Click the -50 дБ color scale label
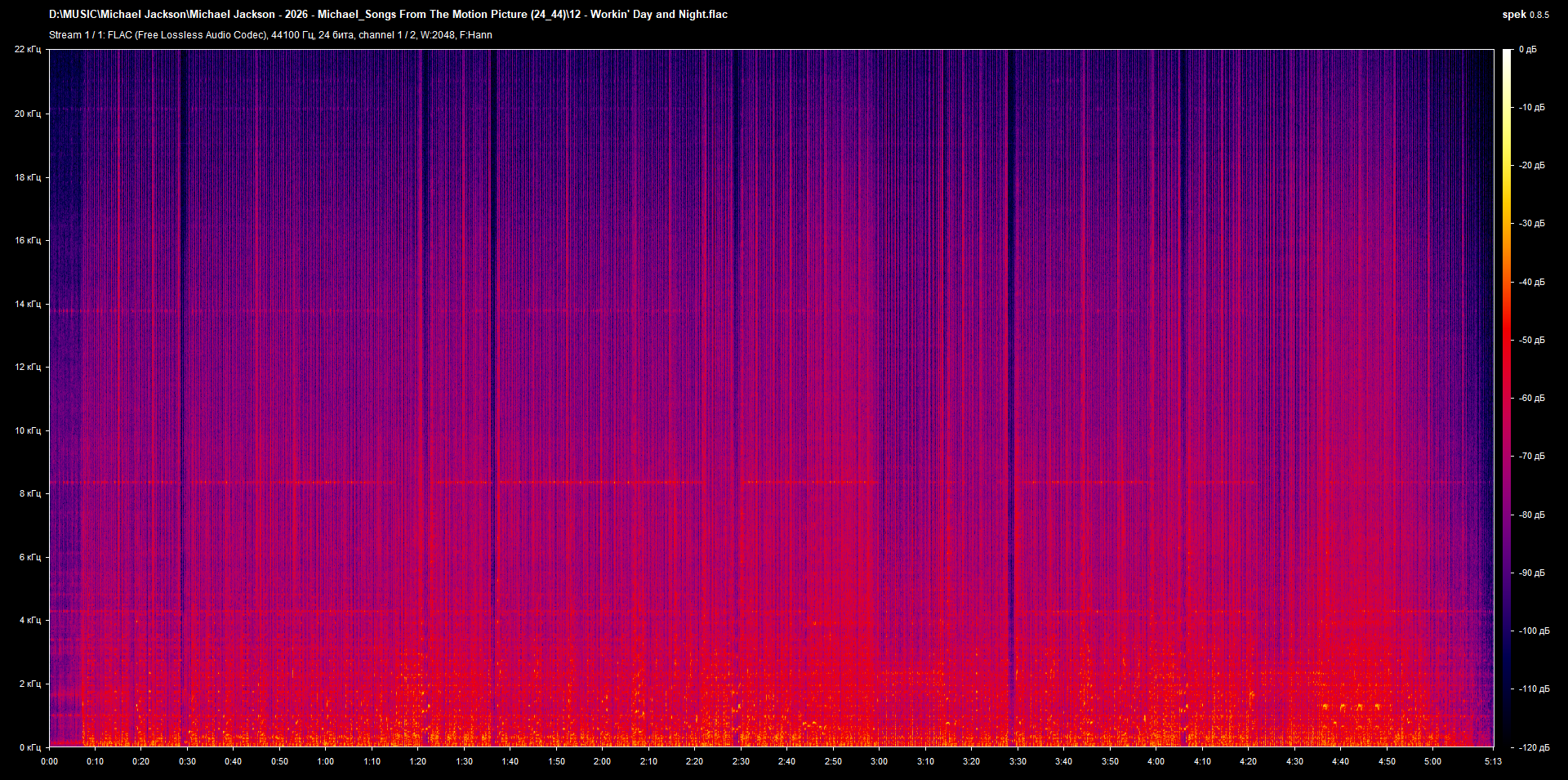Screen dimensions: 1568x780 (x=1531, y=340)
